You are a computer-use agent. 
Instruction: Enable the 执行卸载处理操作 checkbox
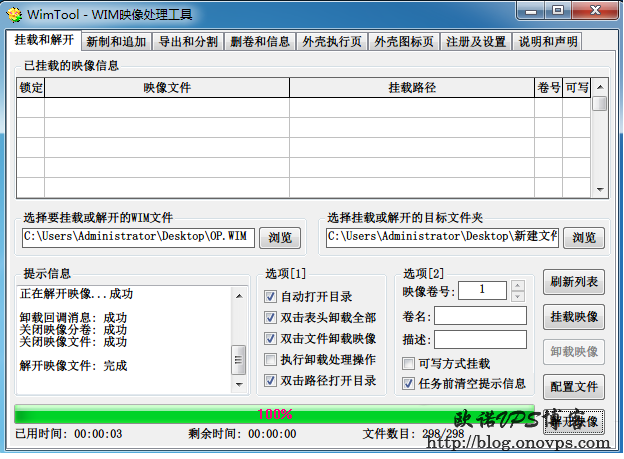271,360
